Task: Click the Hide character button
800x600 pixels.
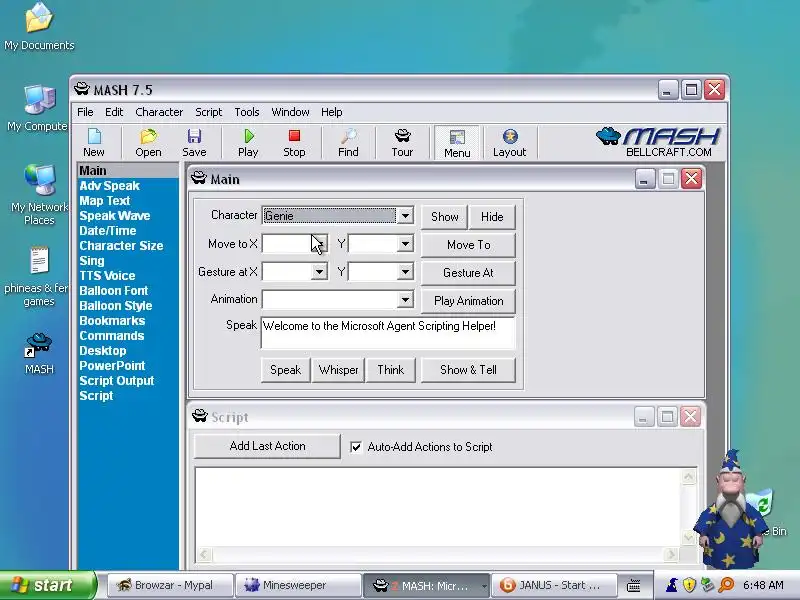Action: [x=492, y=217]
